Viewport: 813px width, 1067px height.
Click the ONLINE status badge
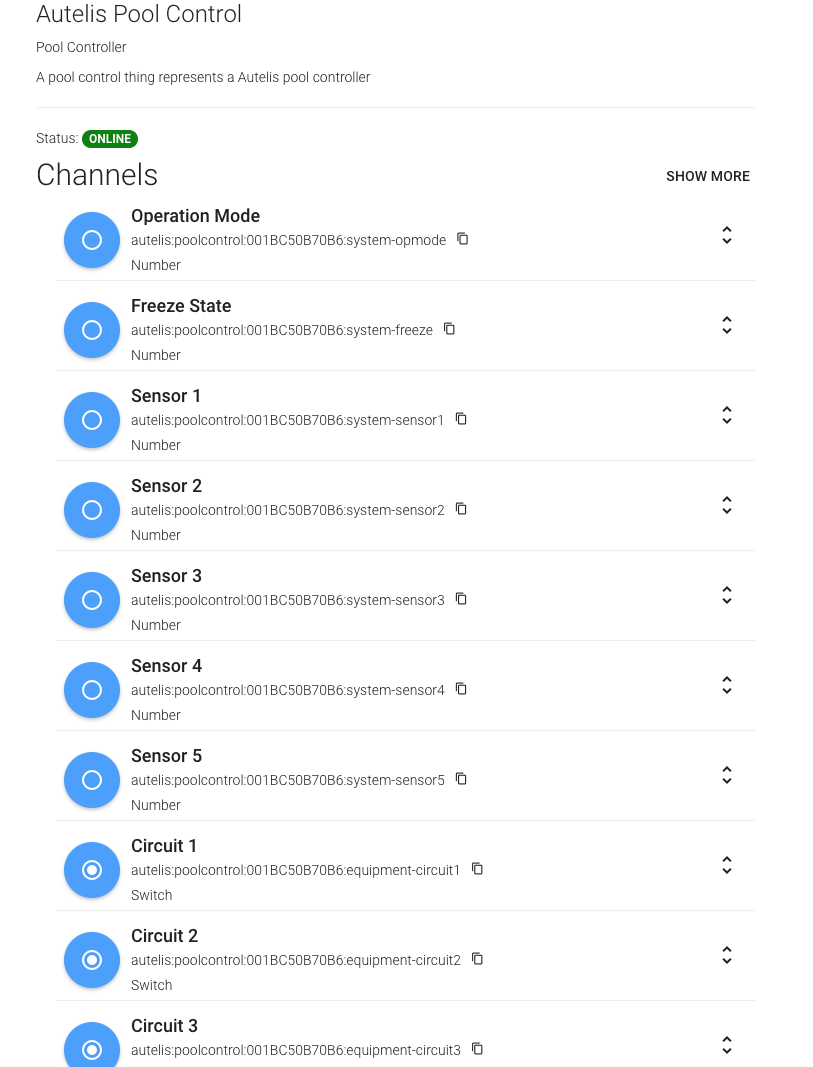110,139
